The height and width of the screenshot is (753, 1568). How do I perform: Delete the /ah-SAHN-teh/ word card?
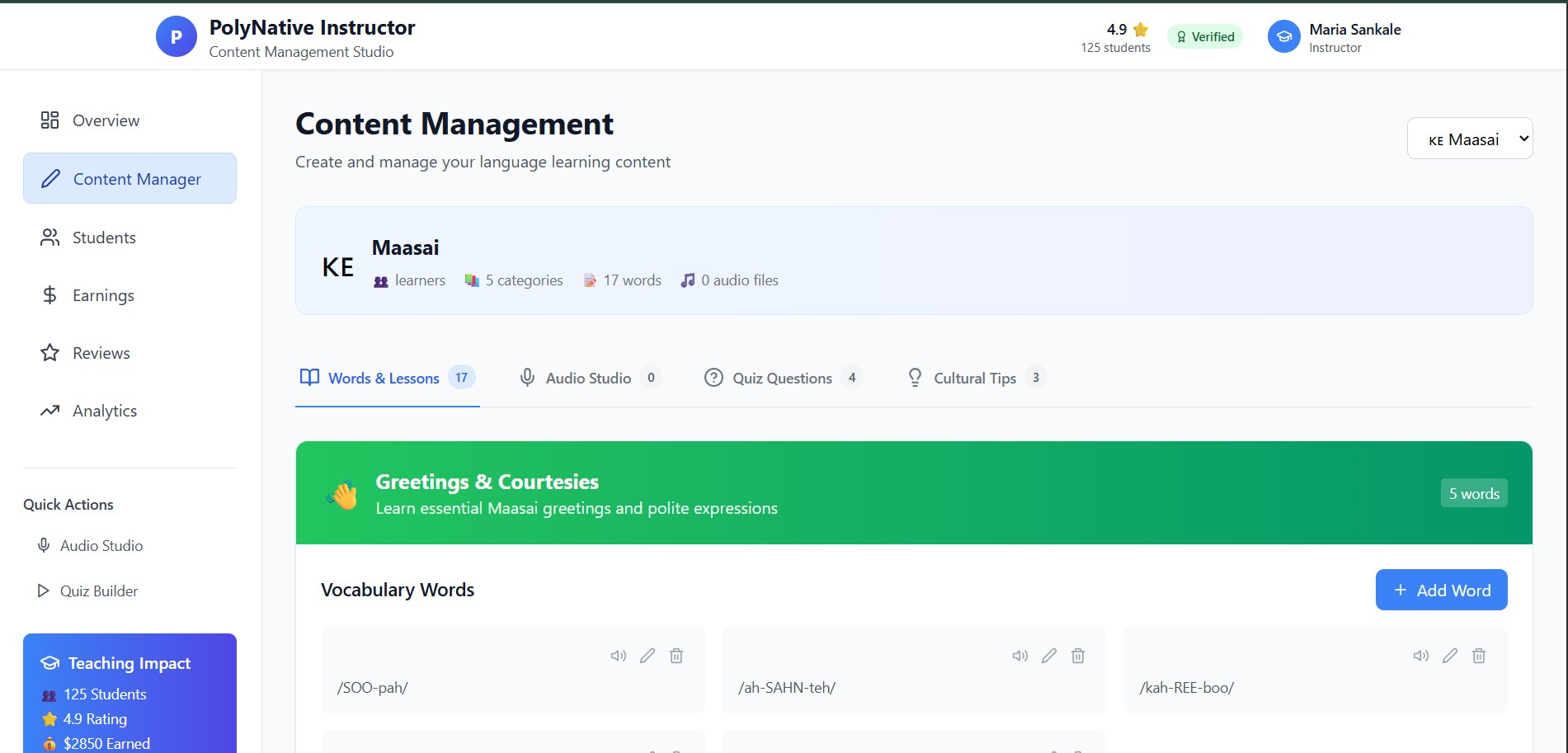(x=1078, y=656)
